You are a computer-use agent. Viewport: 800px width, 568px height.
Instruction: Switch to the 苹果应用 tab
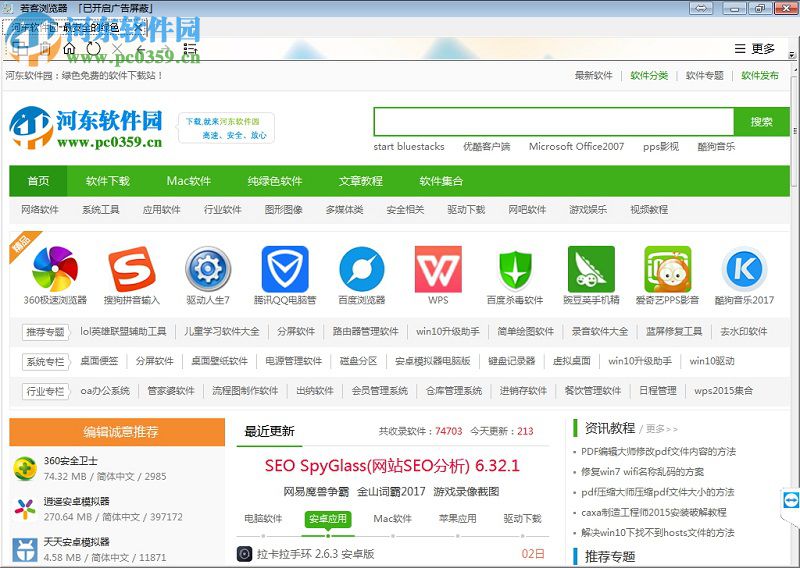pyautogui.click(x=458, y=518)
